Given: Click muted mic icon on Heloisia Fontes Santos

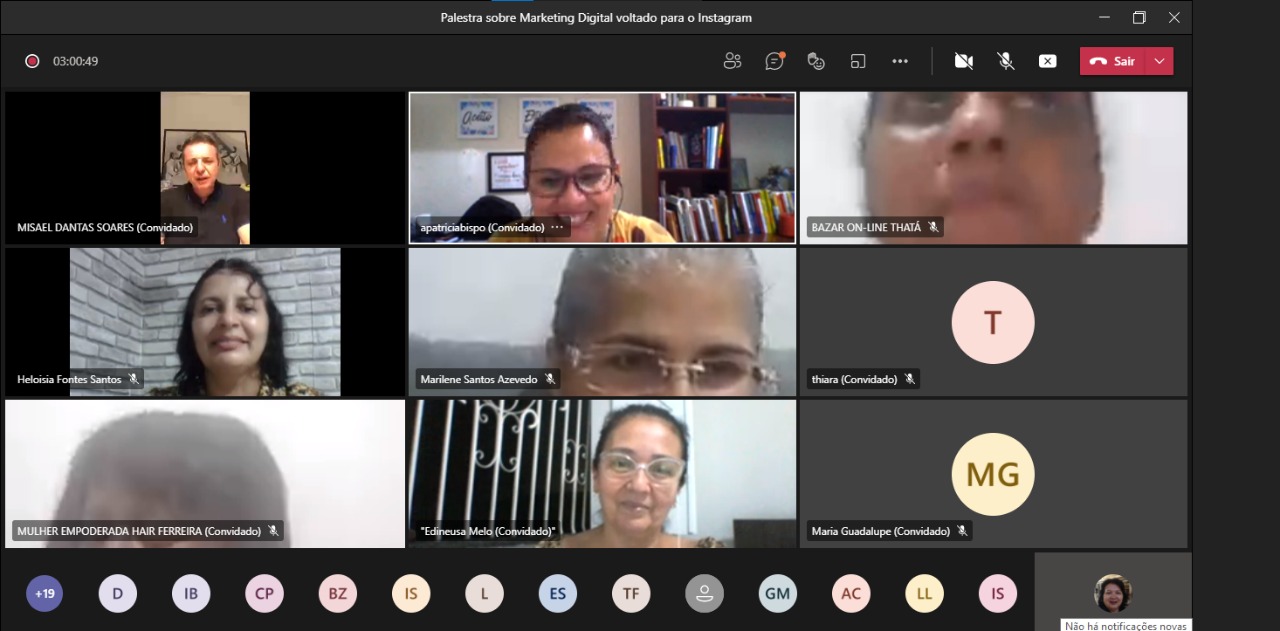Looking at the screenshot, I should pyautogui.click(x=134, y=379).
